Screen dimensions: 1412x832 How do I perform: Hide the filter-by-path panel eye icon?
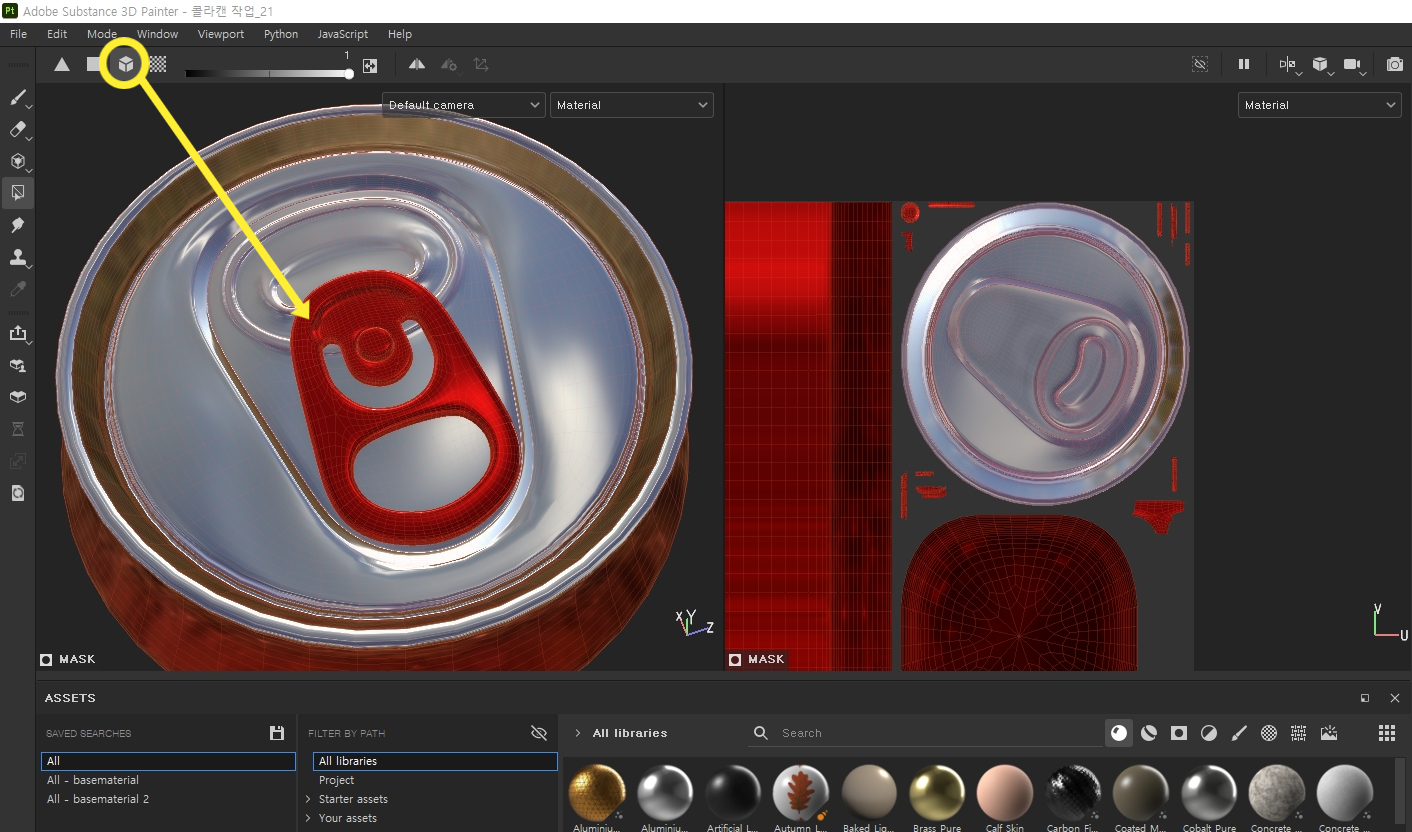coord(539,733)
